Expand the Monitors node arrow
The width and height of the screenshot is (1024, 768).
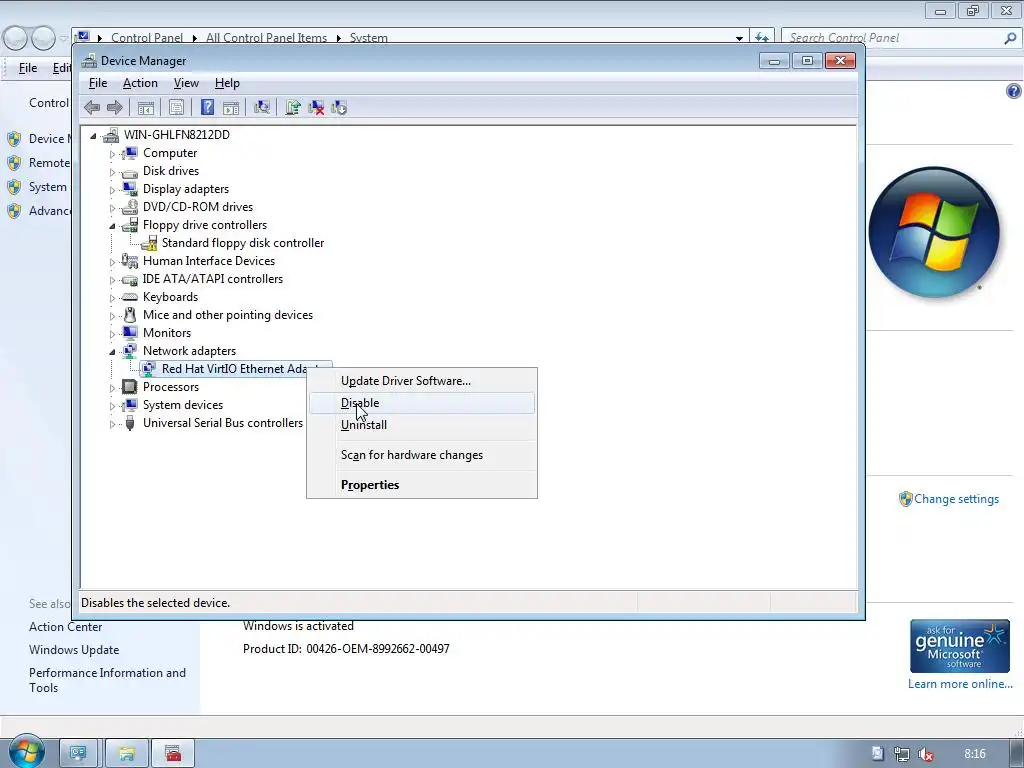coord(112,334)
